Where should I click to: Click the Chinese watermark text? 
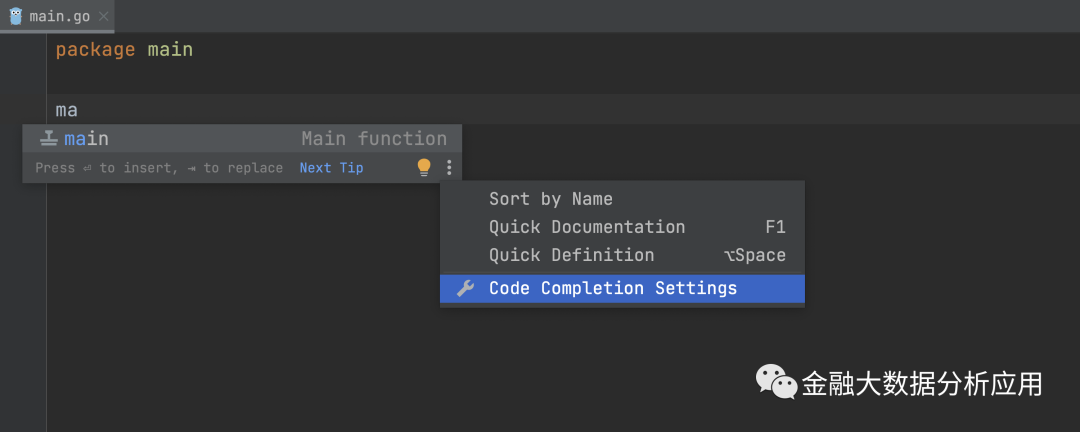(921, 383)
